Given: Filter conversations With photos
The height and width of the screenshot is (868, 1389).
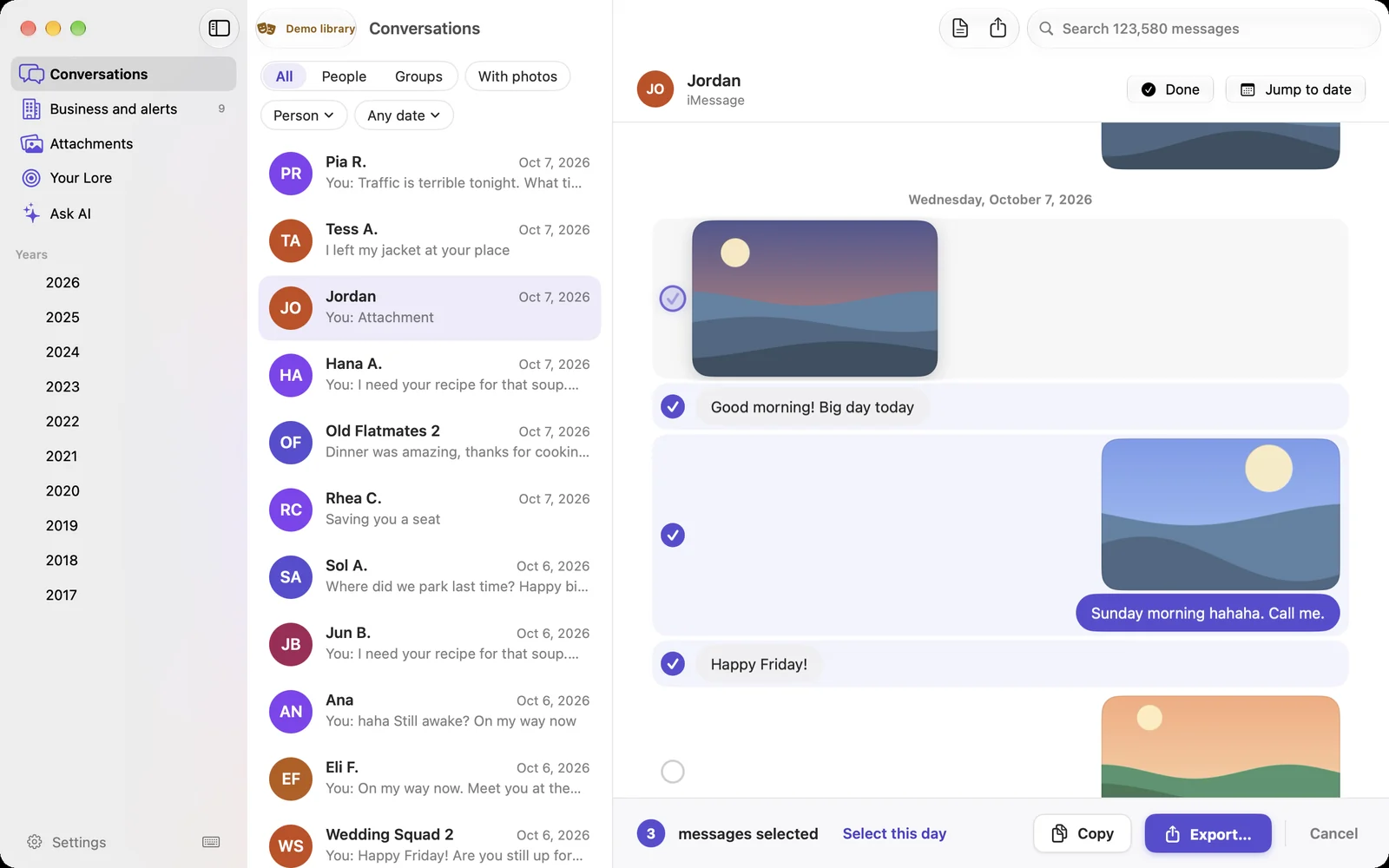Looking at the screenshot, I should 517,76.
